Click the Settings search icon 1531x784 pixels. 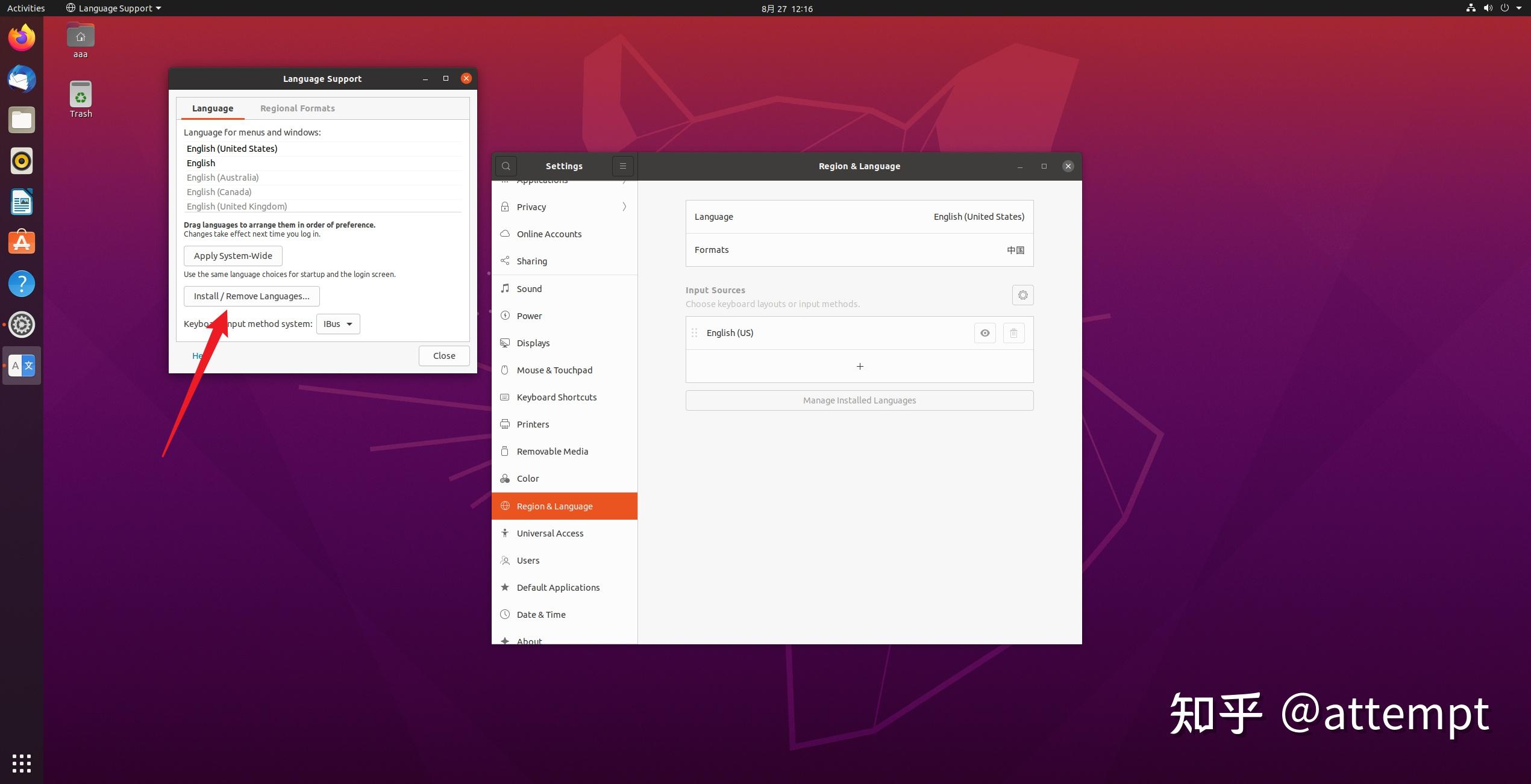506,166
